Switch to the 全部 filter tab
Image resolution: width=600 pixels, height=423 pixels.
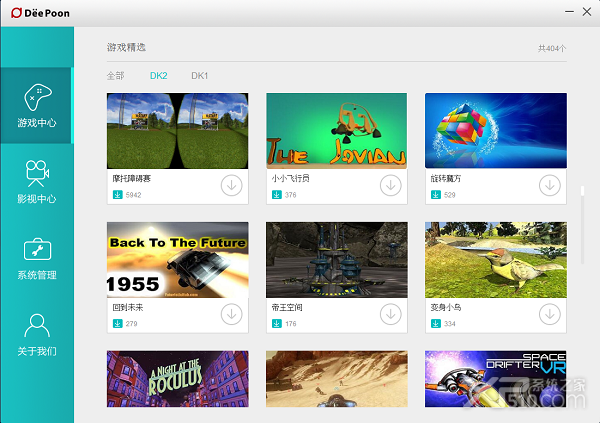[115, 76]
